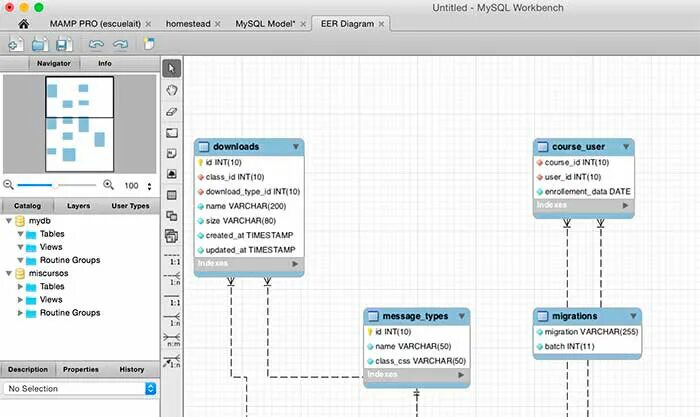Click the new note page toolbar icon
This screenshot has width=700, height=417.
(149, 44)
